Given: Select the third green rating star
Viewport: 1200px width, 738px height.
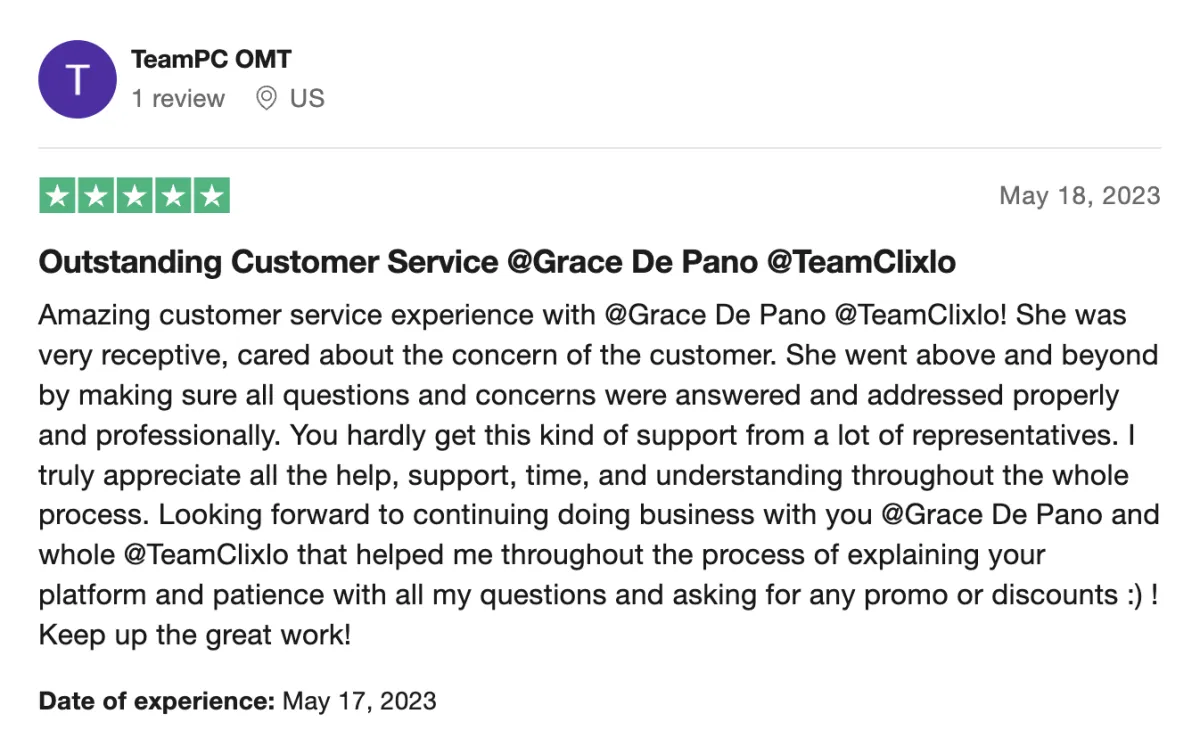Looking at the screenshot, I should tap(134, 196).
